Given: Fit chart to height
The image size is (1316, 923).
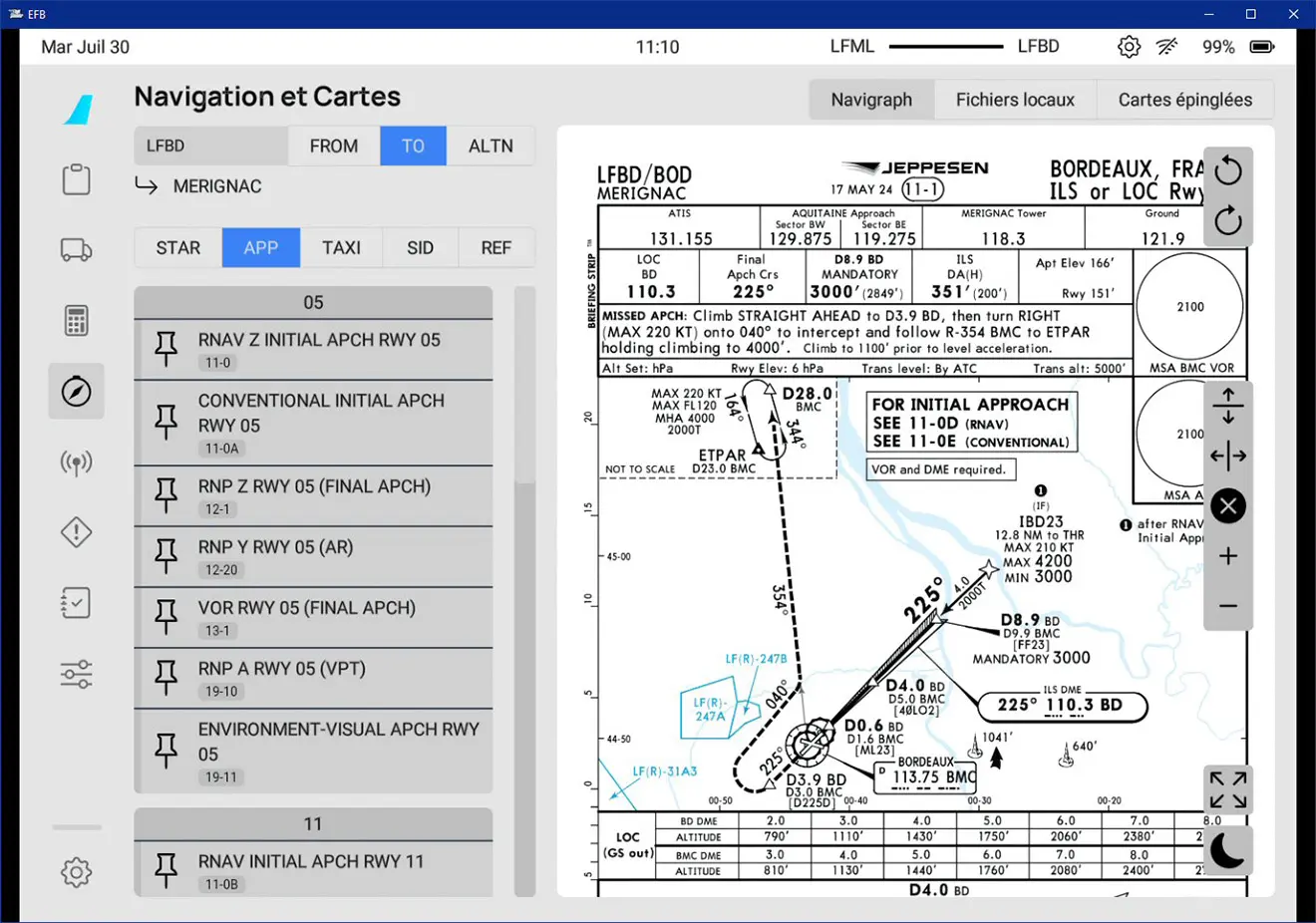Looking at the screenshot, I should (x=1228, y=406).
